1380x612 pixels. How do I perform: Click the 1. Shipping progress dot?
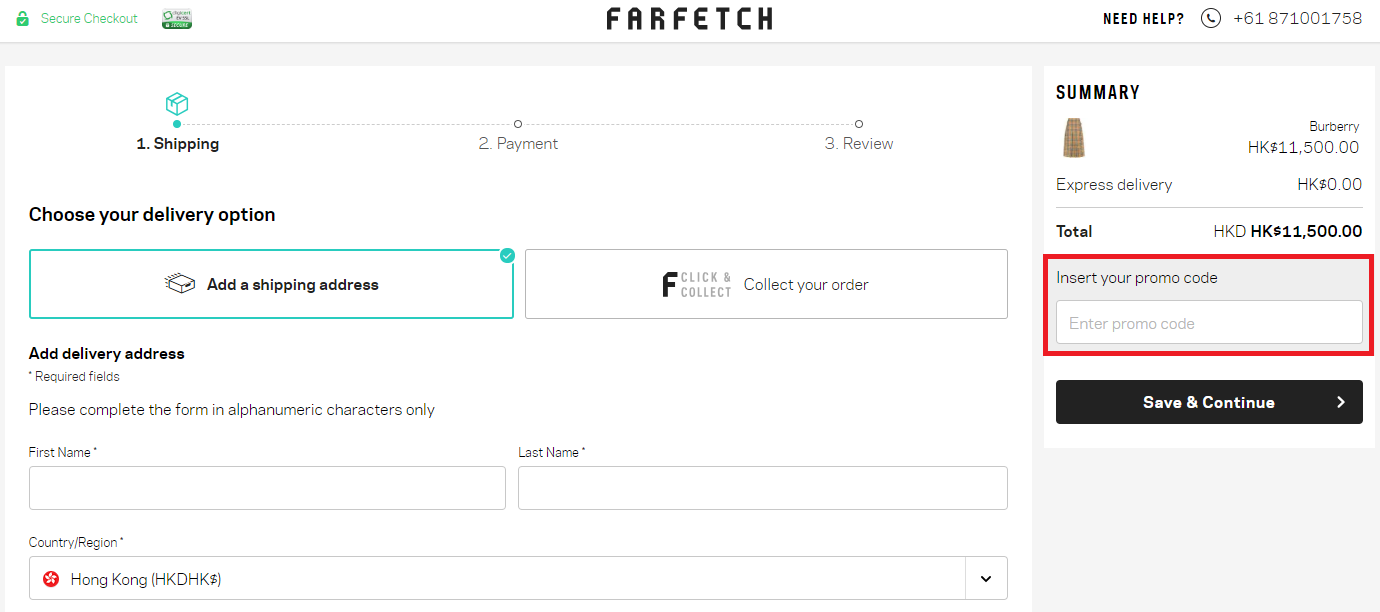point(177,124)
